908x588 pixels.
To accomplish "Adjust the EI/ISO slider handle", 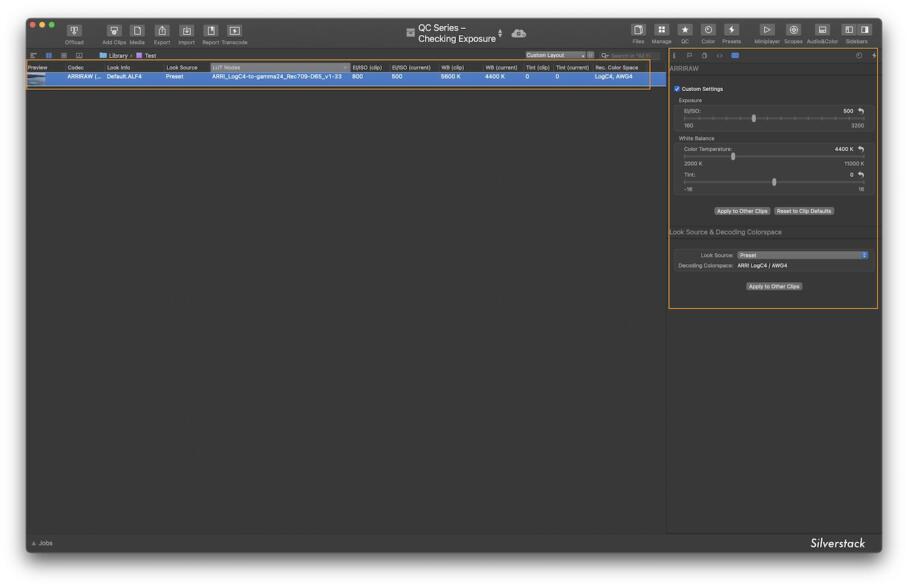I will pos(753,118).
